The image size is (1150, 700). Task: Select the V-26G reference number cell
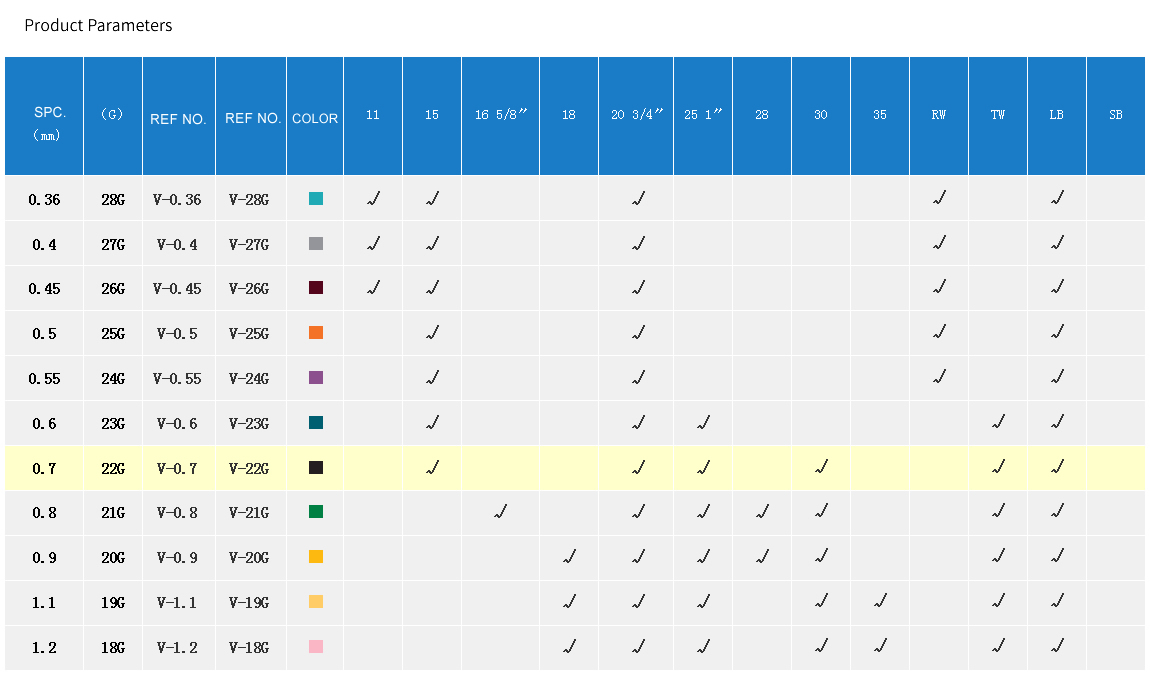tap(249, 289)
